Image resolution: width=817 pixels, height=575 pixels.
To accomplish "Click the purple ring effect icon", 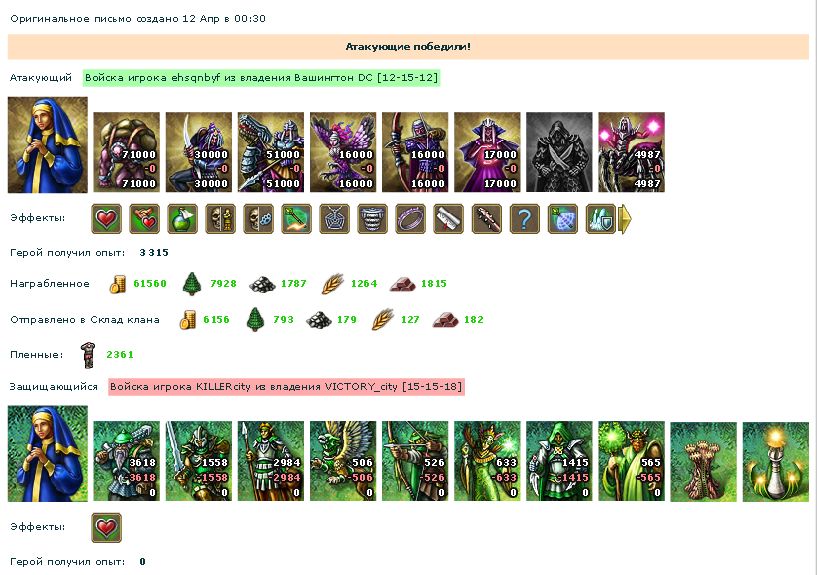I will point(411,219).
